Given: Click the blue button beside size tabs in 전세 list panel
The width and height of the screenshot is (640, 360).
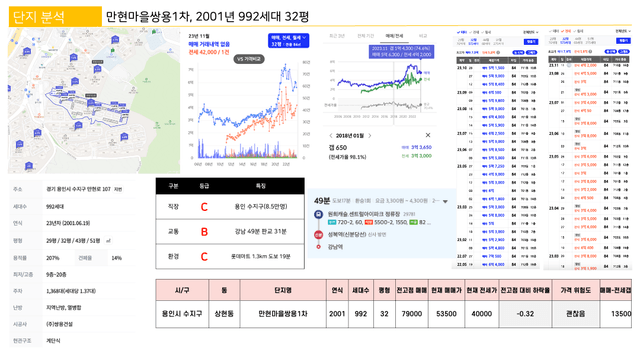Looking at the screenshot, I should point(624,41).
